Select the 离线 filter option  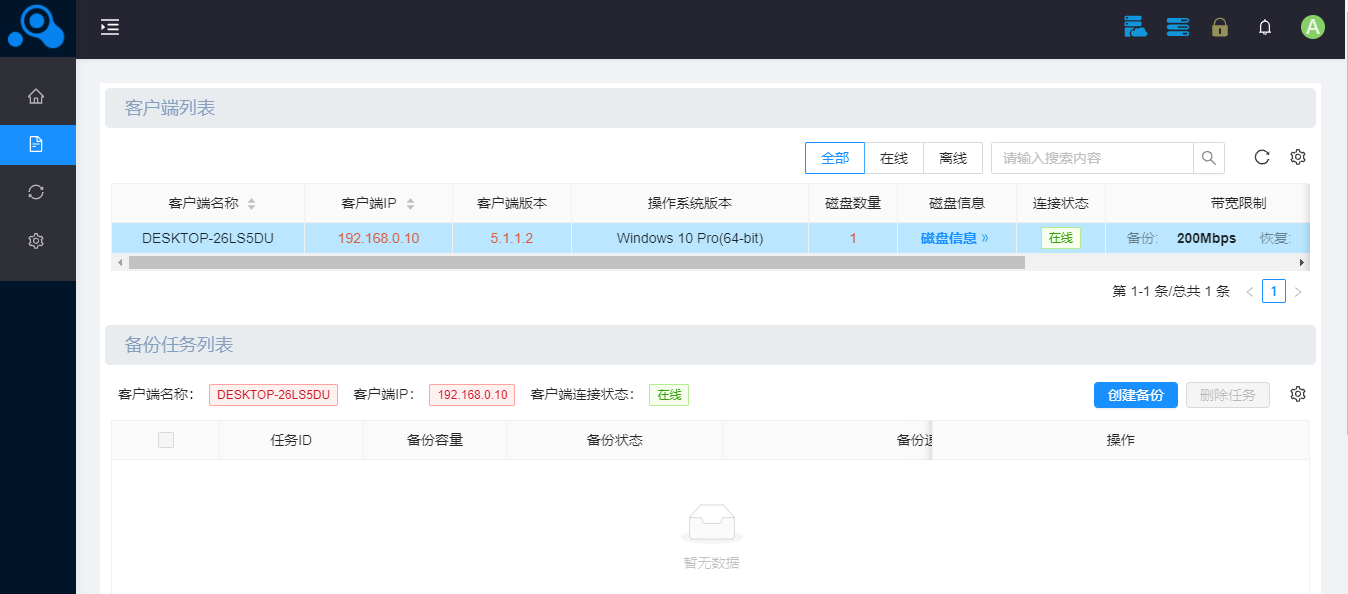[x=952, y=158]
